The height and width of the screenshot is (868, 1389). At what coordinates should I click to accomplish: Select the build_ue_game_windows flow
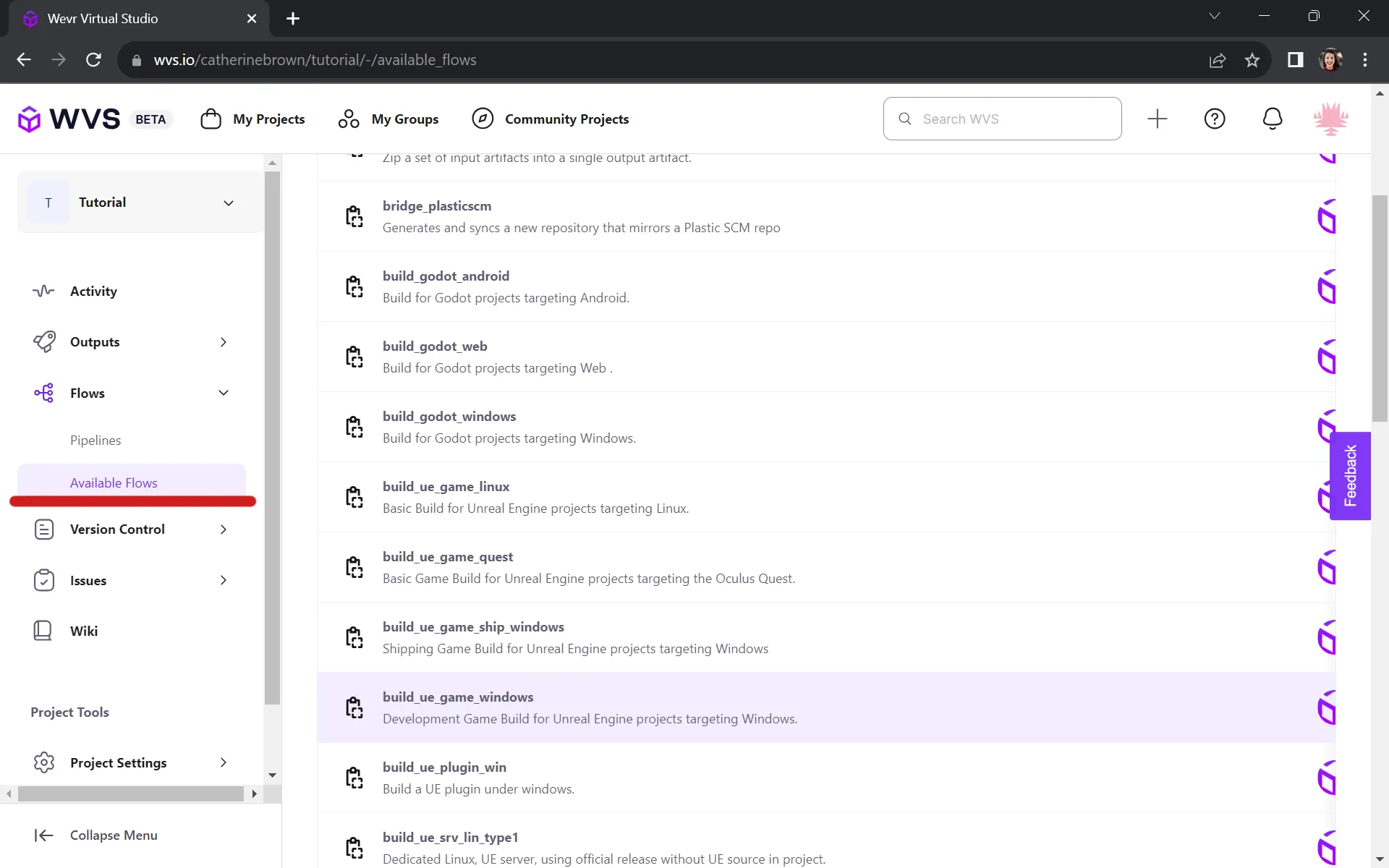click(457, 697)
